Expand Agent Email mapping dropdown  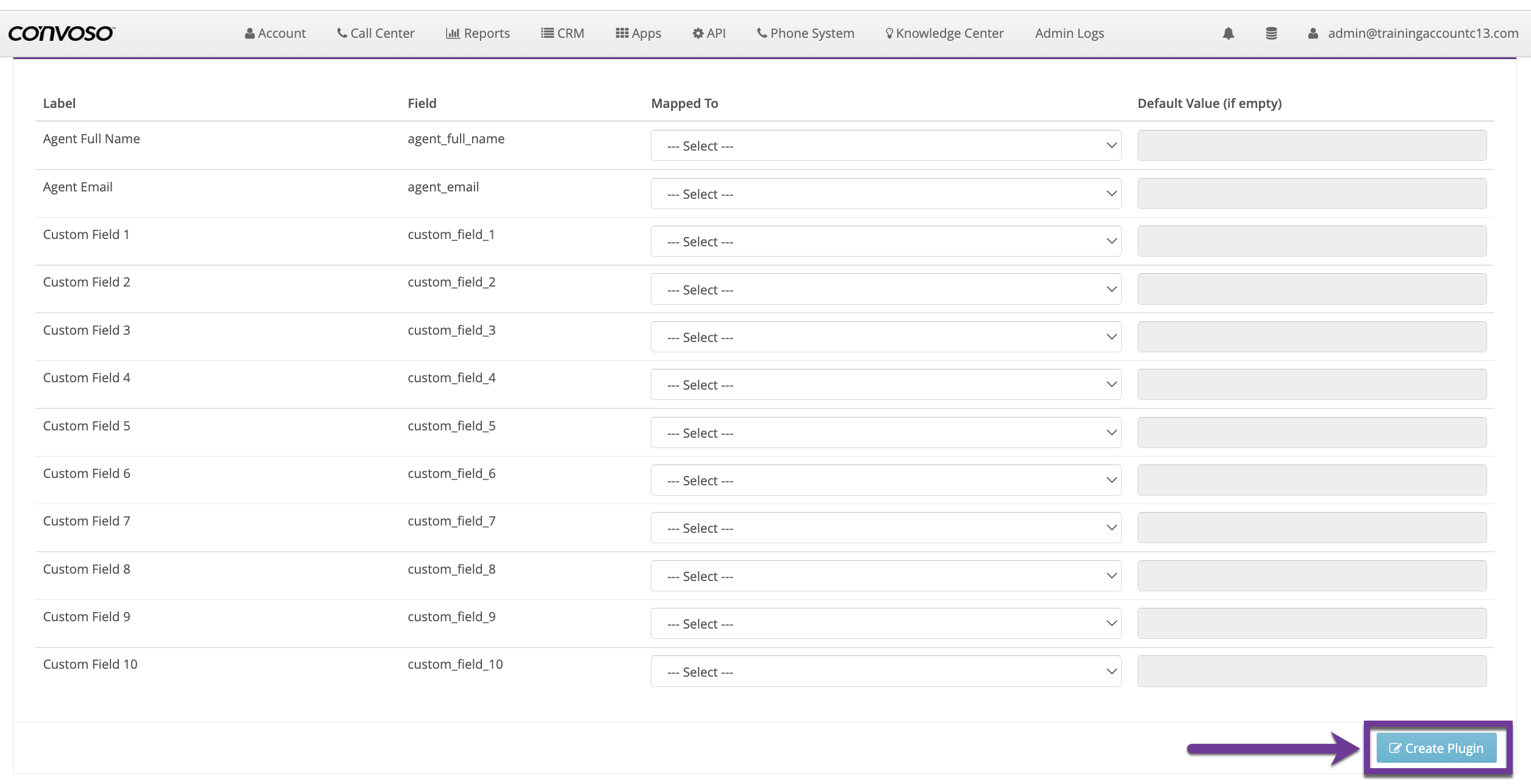click(885, 194)
